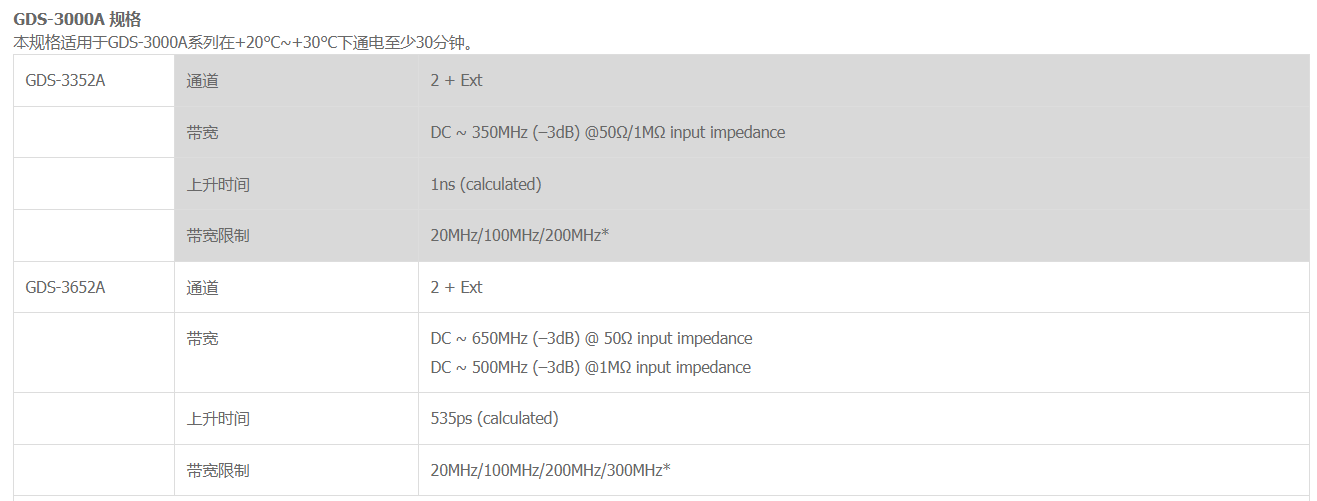Click the 1ns (calculated) value
Viewport: 1317px width, 501px height.
[x=486, y=185]
